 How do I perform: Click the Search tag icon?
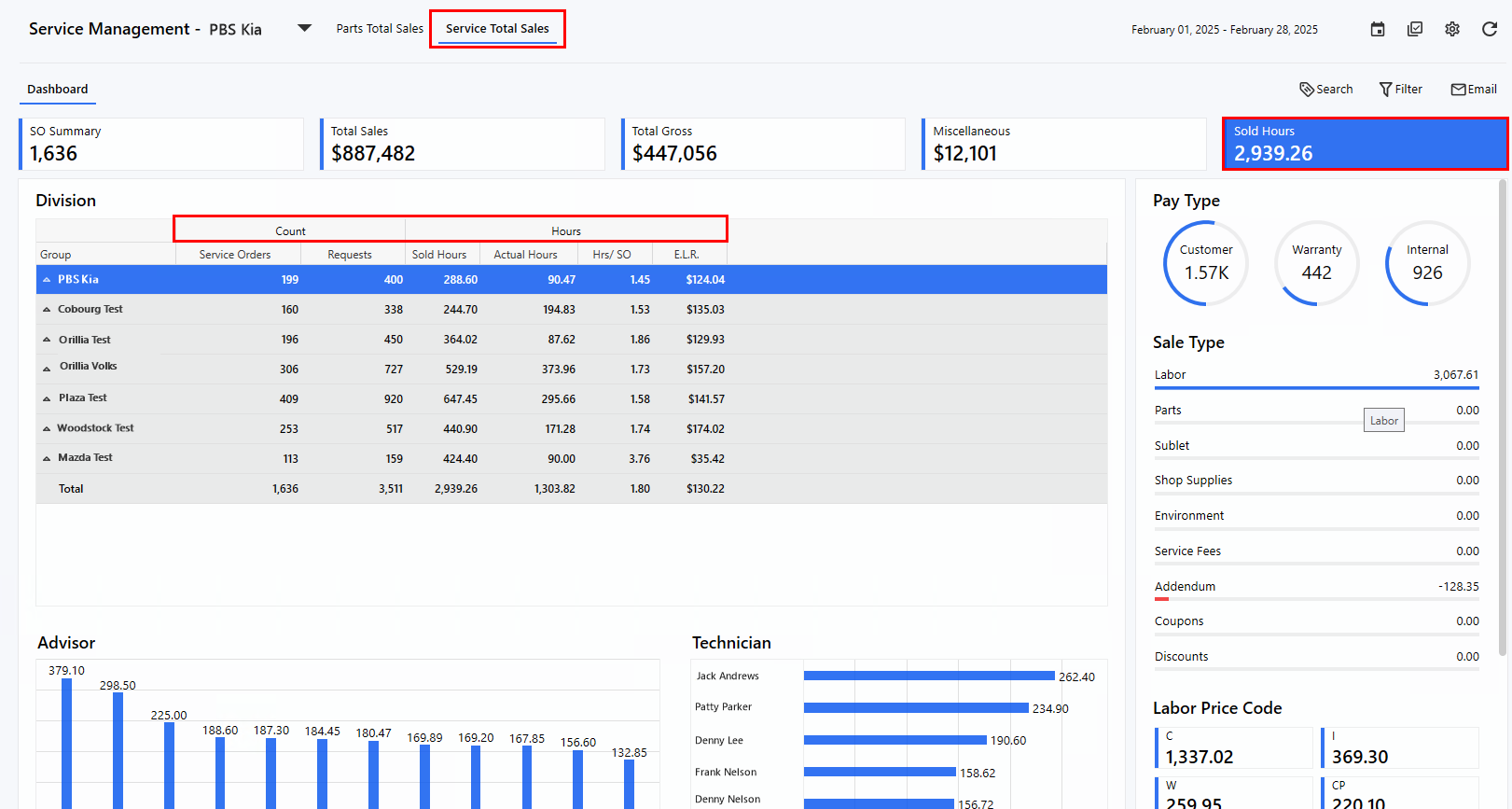click(x=1307, y=90)
